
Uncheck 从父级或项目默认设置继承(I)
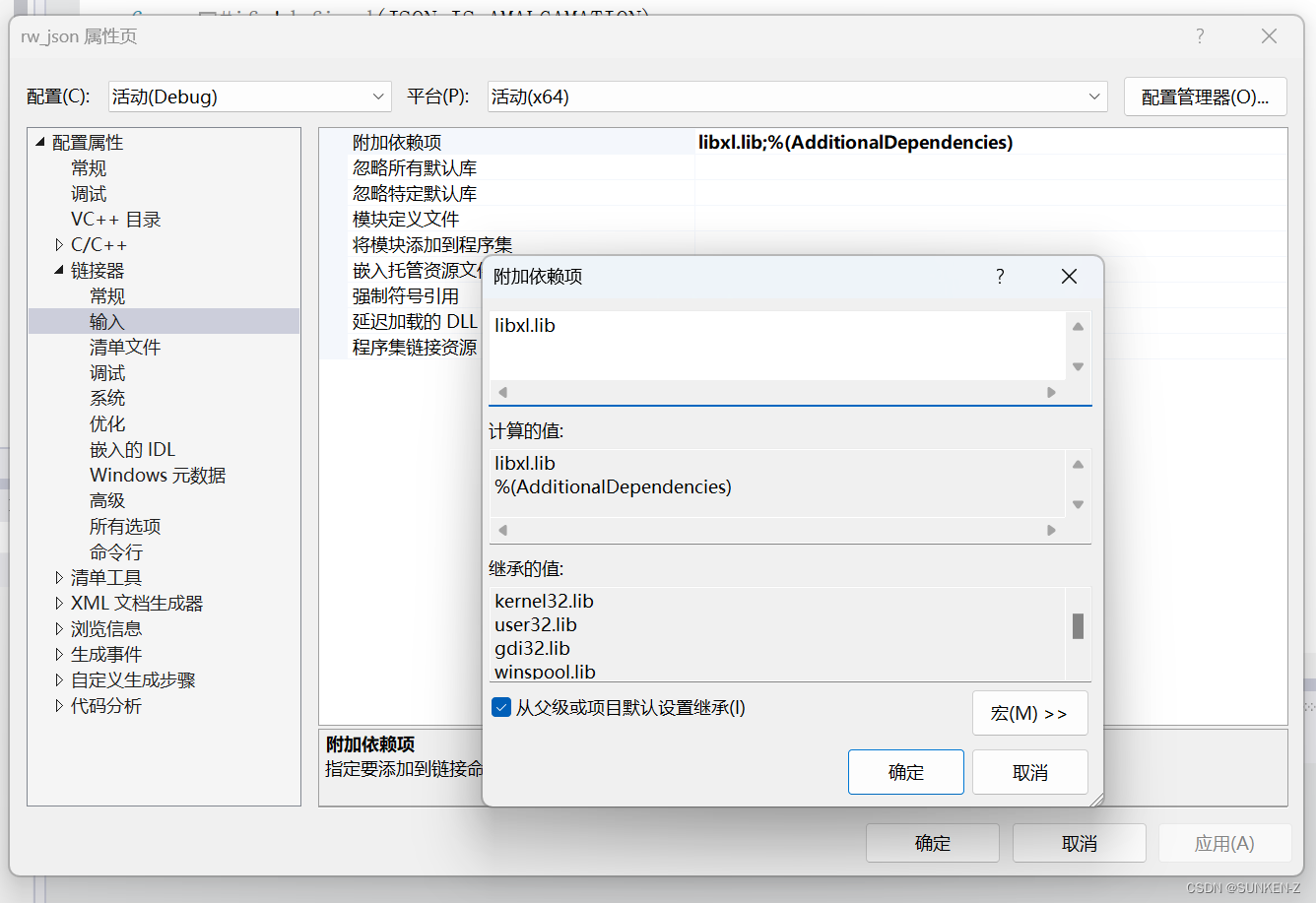coord(502,706)
